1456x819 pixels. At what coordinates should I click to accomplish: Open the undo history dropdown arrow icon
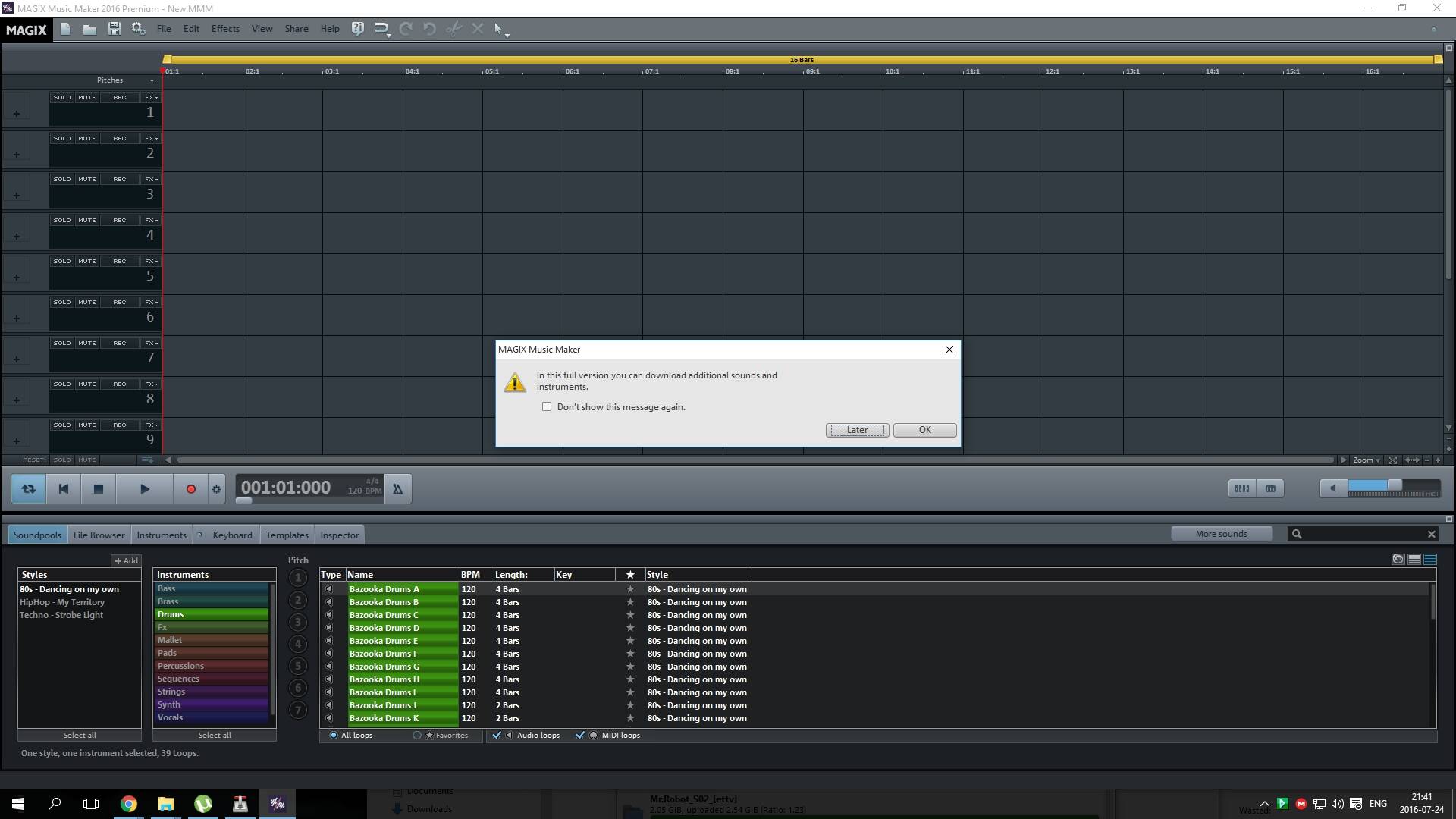coord(381,30)
